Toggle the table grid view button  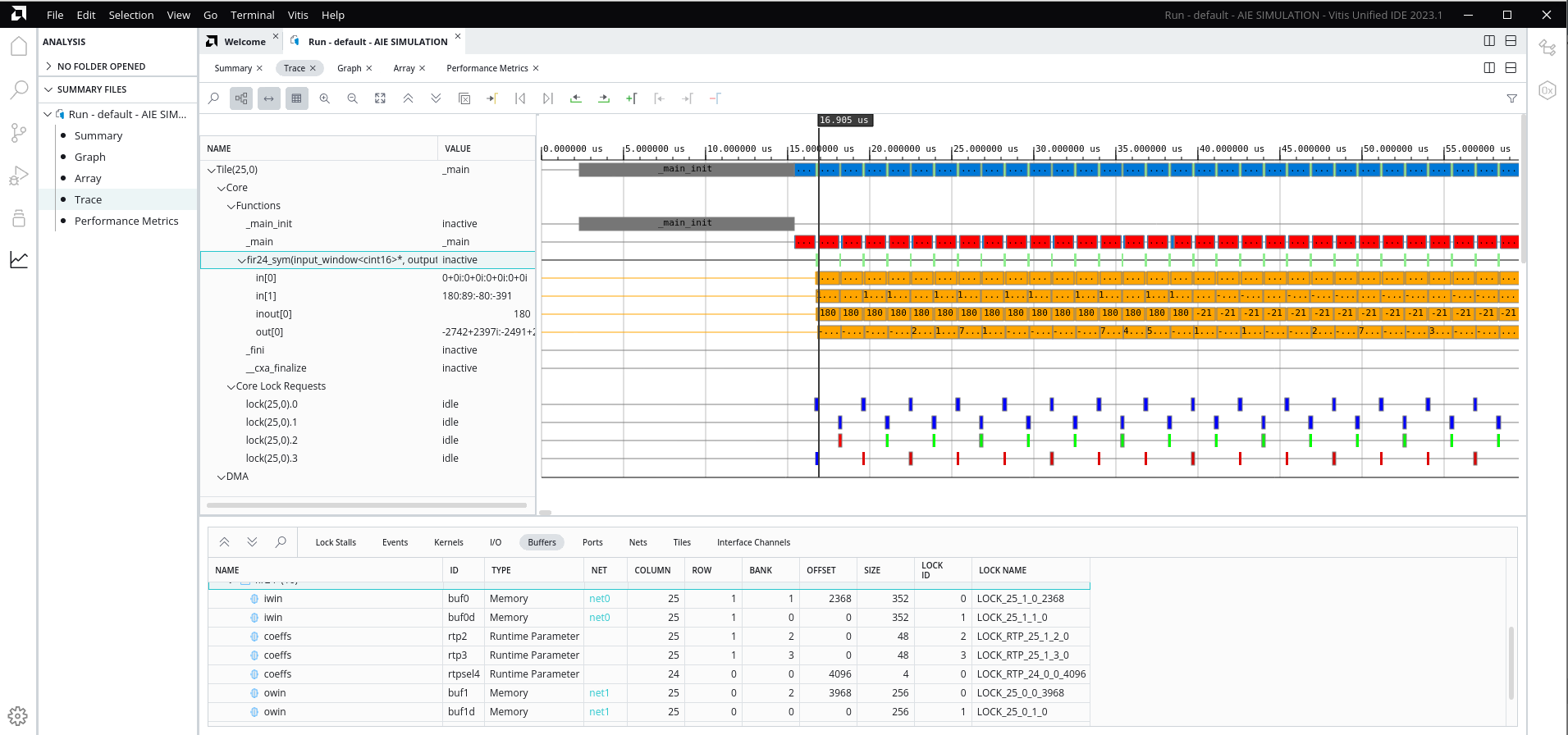296,98
